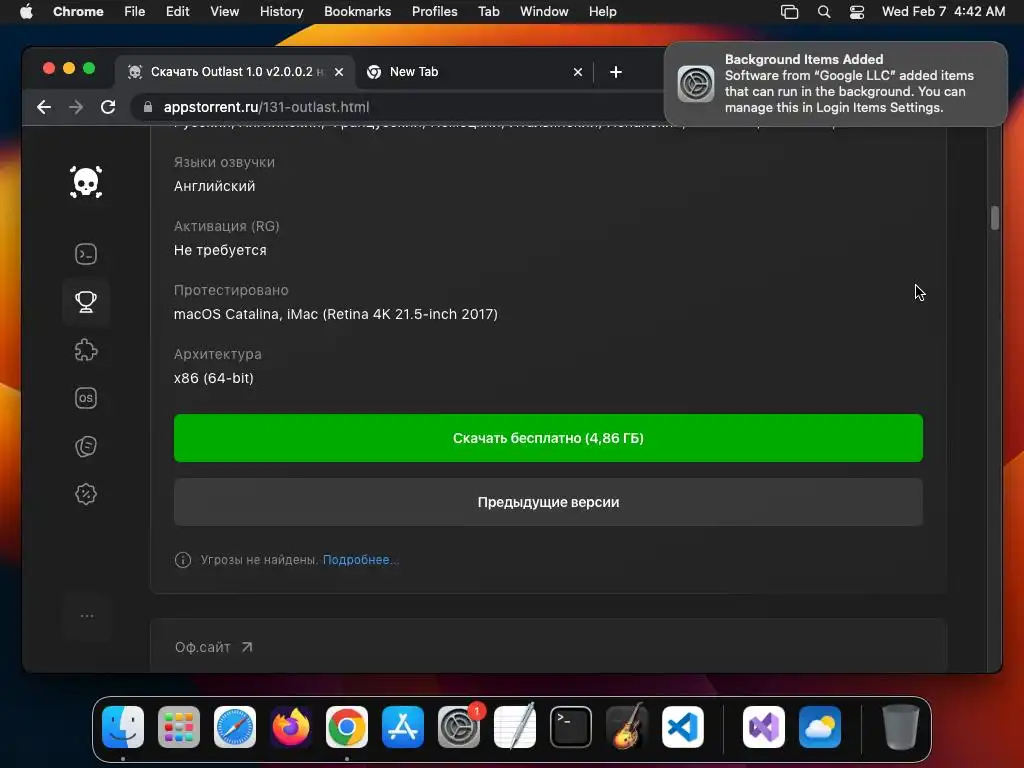Launch Firefox from the Dock
Image resolution: width=1024 pixels, height=768 pixels.
291,727
